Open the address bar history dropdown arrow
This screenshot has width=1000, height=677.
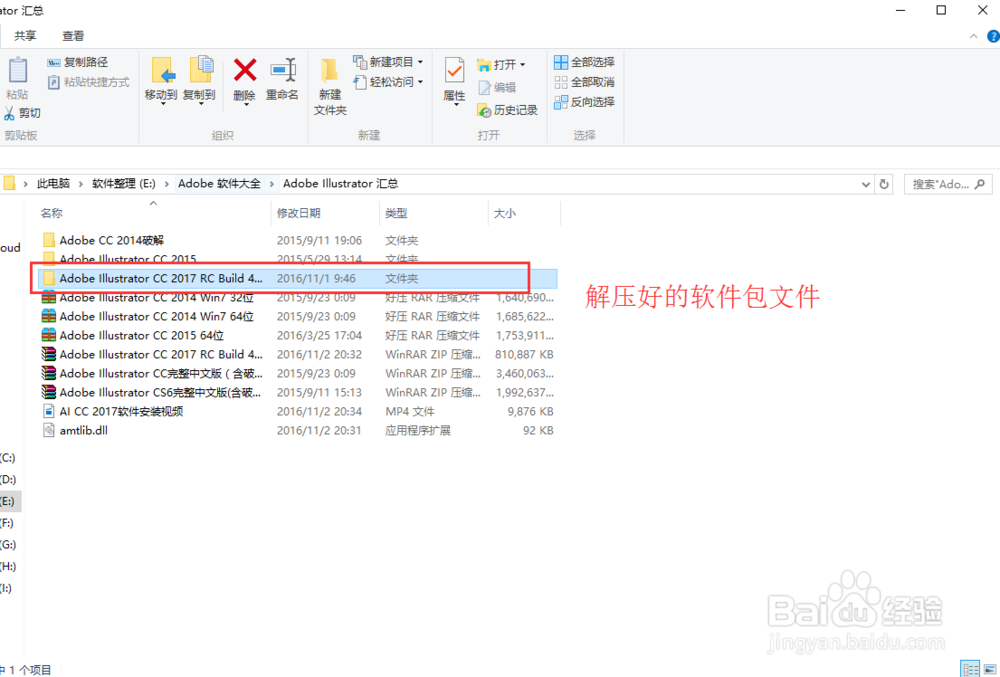[865, 184]
